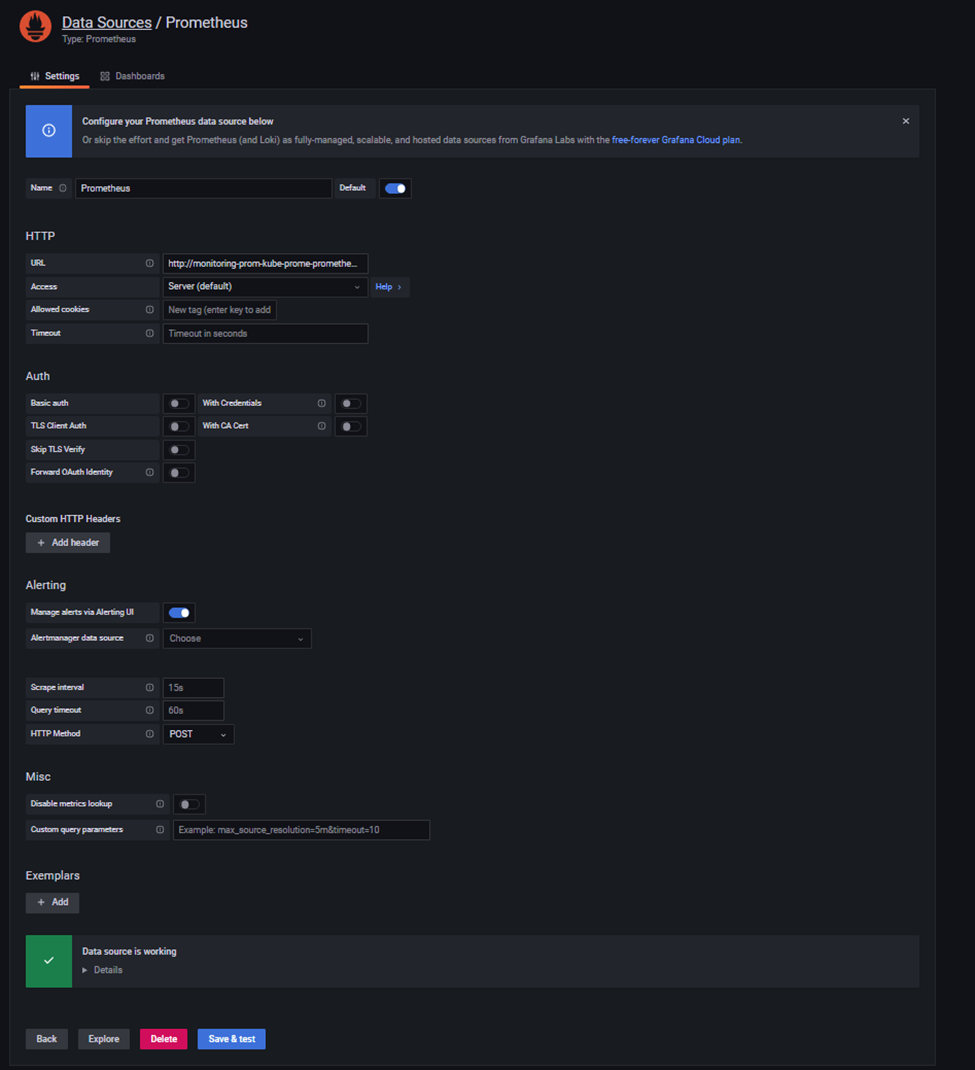Click the Explore button
975x1070 pixels.
pyautogui.click(x=104, y=1039)
